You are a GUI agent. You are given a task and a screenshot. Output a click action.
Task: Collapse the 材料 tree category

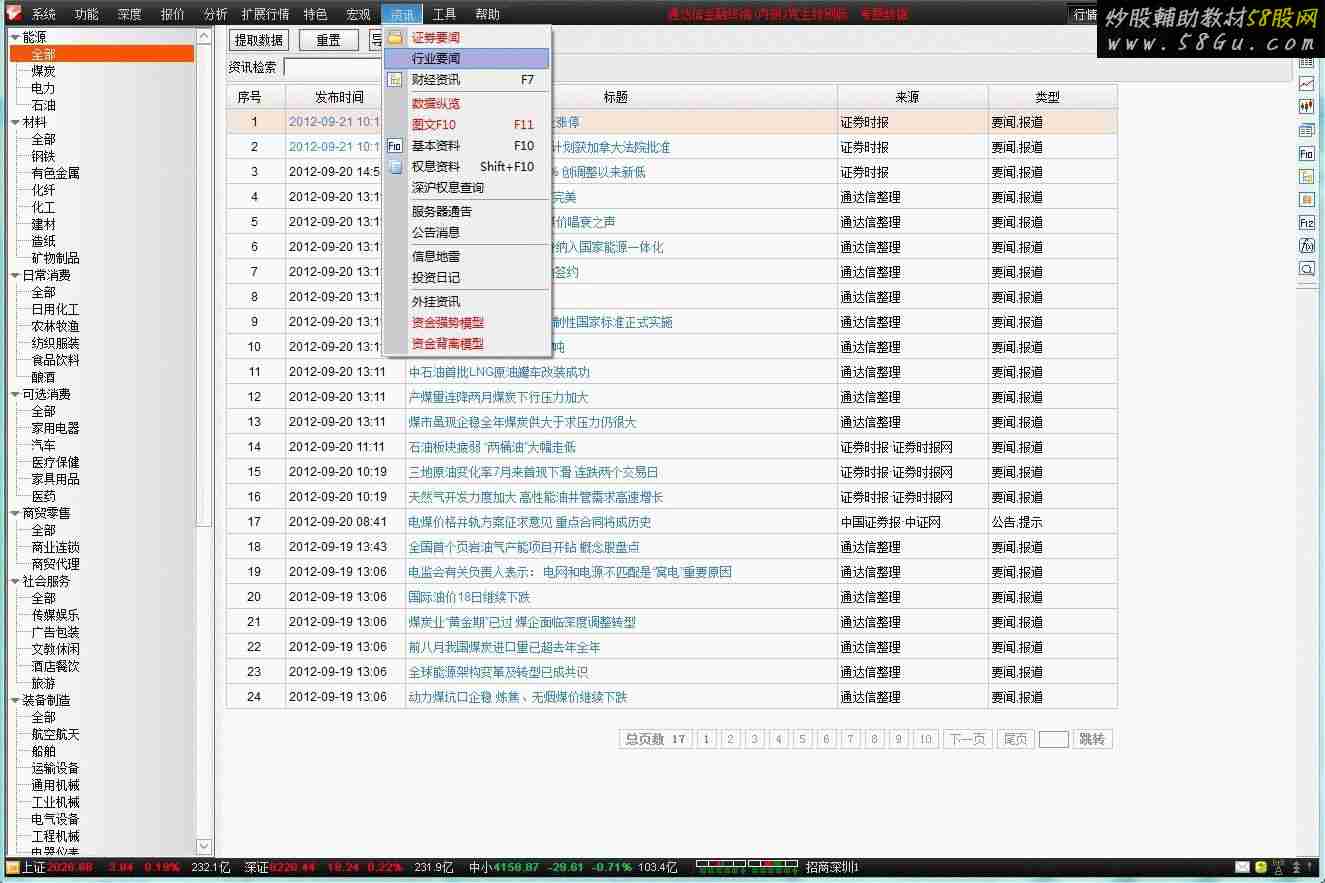[15, 122]
